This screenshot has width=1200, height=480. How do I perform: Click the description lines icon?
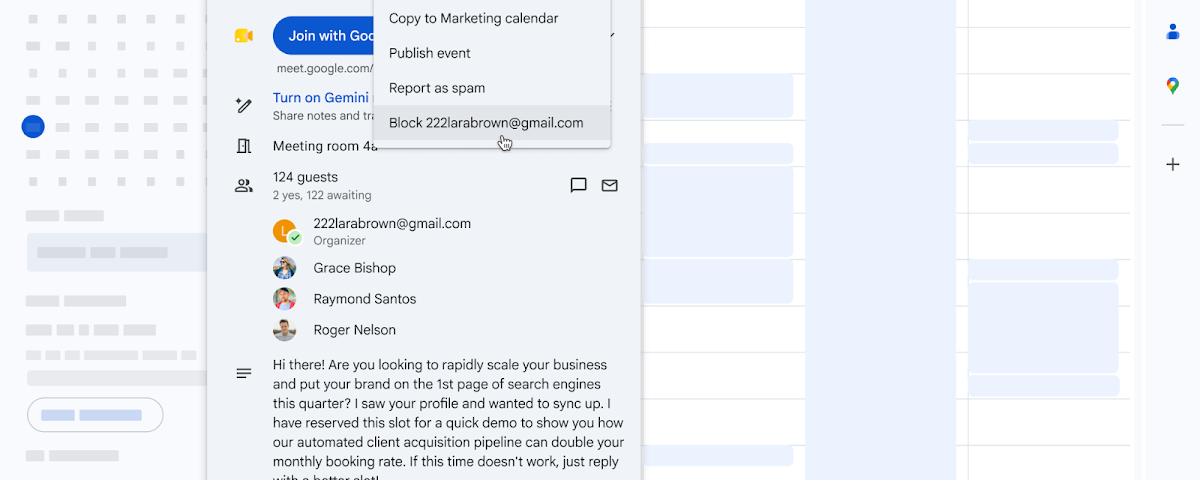pyautogui.click(x=243, y=373)
